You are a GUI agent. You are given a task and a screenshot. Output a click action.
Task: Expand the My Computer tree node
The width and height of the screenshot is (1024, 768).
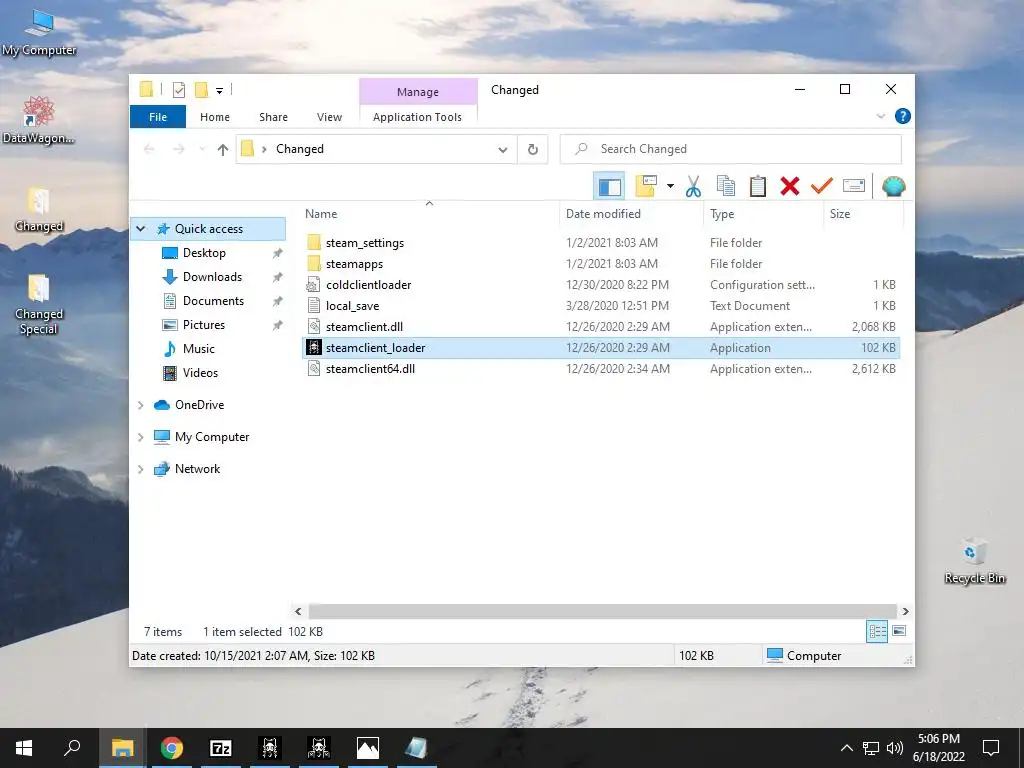(140, 437)
